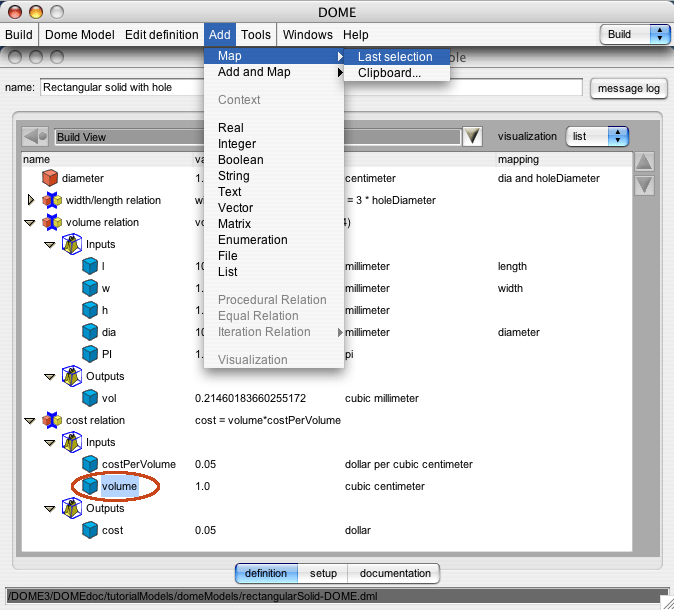Screen dimensions: 674x610
Task: Move item down with the down arrow
Action: coord(644,185)
